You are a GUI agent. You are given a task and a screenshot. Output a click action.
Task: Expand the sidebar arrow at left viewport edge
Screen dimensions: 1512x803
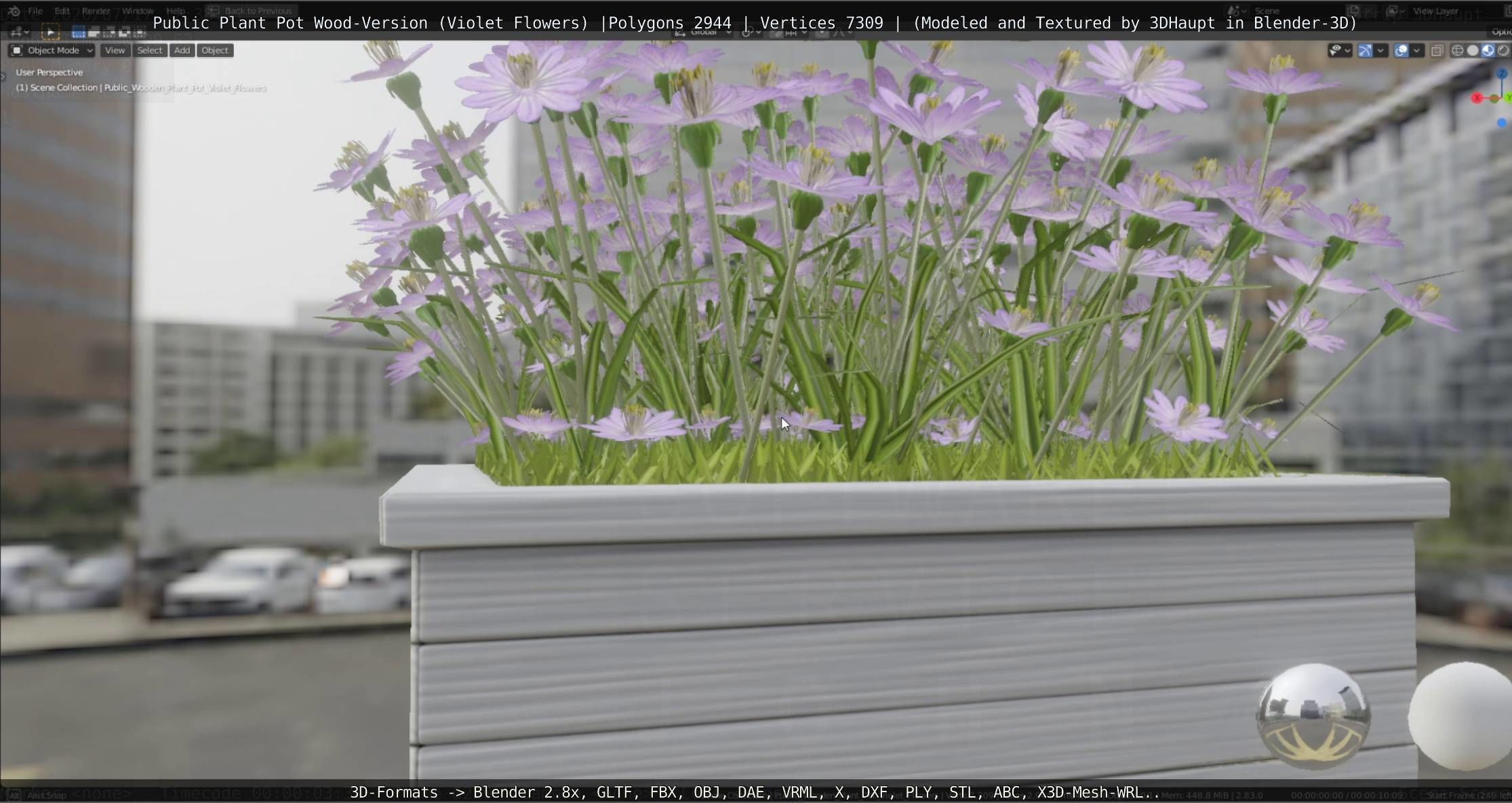click(x=3, y=76)
